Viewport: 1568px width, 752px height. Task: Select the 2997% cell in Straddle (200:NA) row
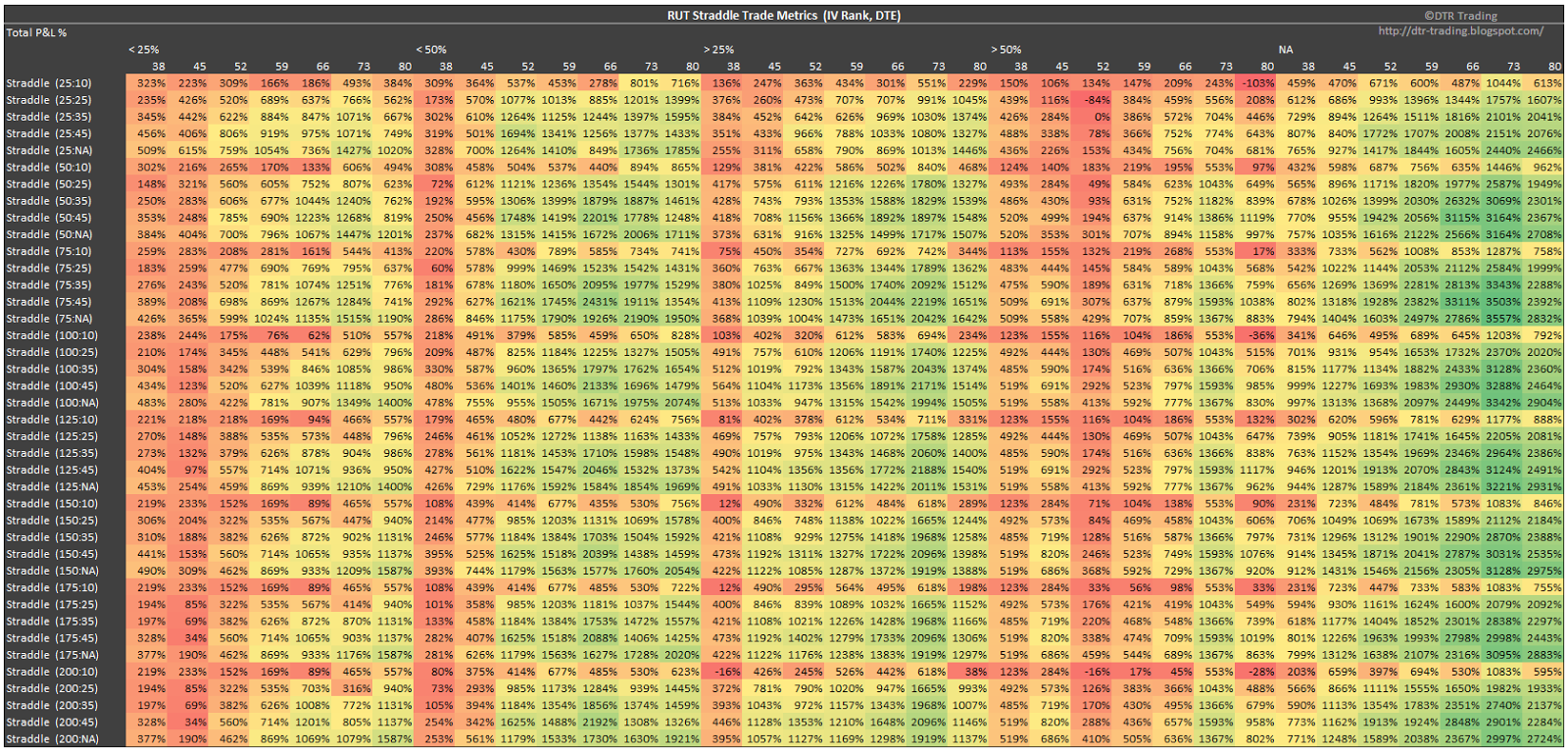click(x=1503, y=738)
